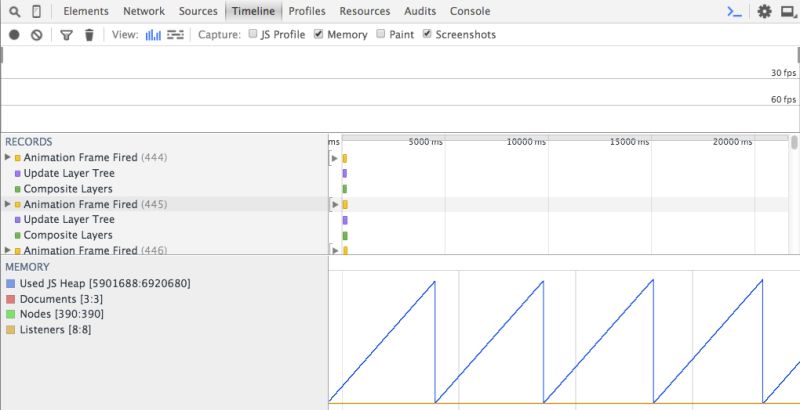
Task: Expand Animation Frame Fired (445) record
Action: click(7, 204)
